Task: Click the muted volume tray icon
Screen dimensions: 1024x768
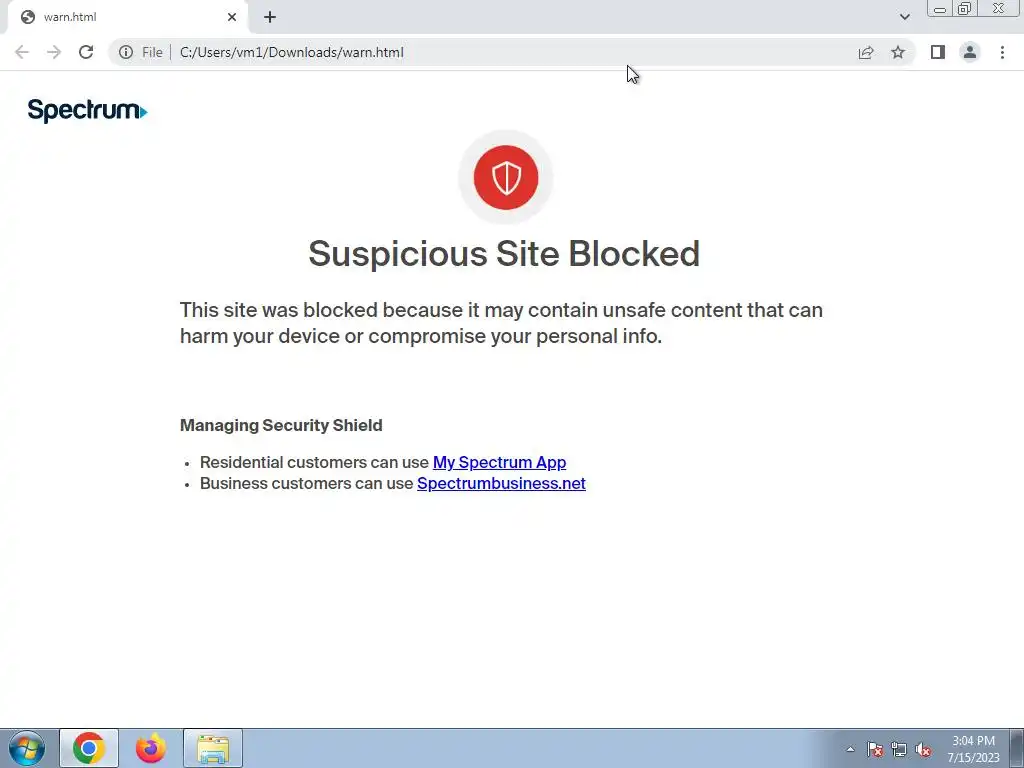Action: [923, 749]
